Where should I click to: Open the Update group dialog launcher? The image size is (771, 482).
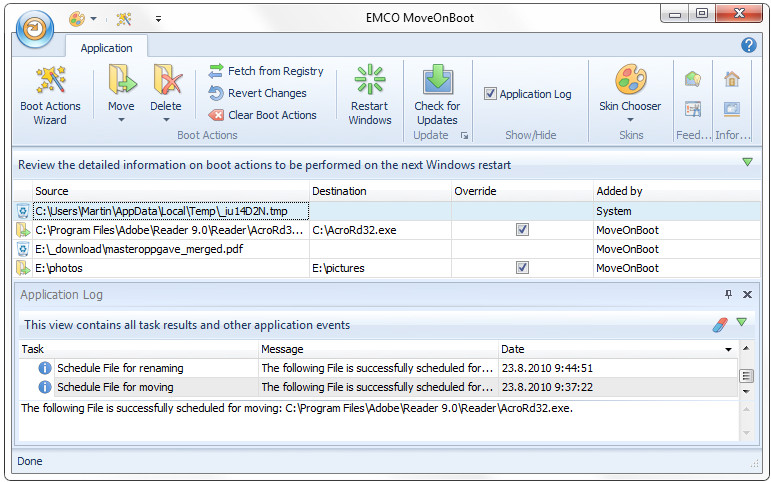point(464,136)
